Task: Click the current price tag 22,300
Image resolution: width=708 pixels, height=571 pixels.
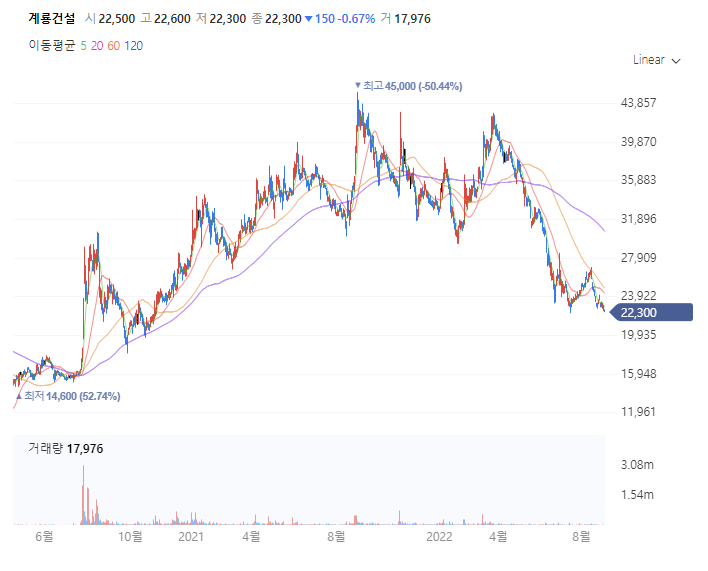Action: click(x=651, y=312)
